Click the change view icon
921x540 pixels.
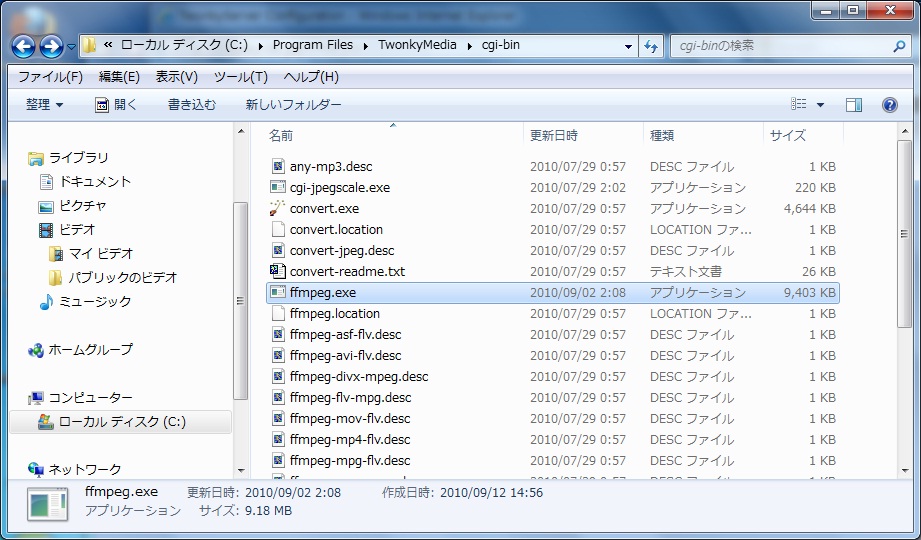click(799, 105)
